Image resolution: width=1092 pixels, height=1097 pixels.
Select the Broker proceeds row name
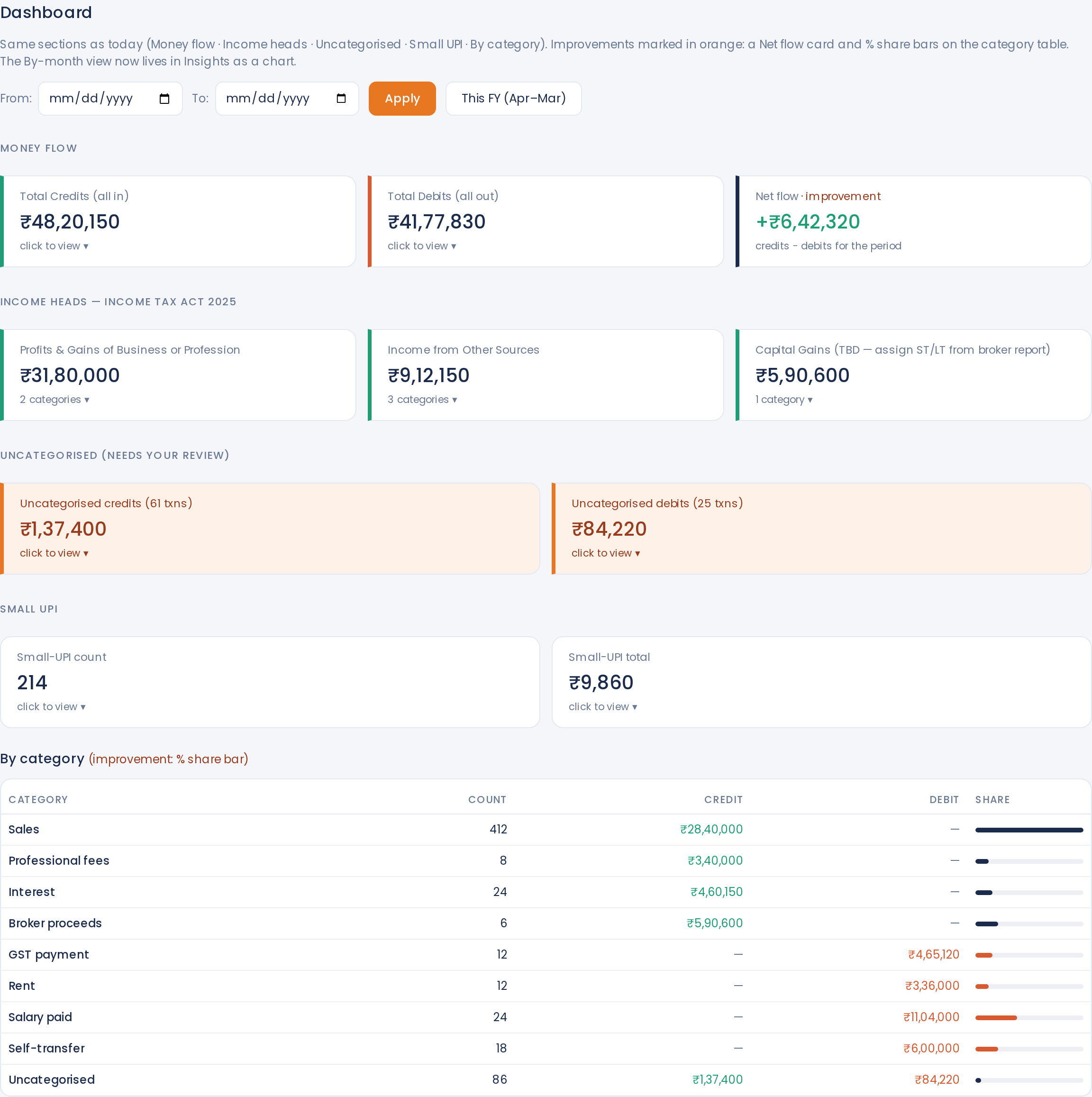coord(55,923)
